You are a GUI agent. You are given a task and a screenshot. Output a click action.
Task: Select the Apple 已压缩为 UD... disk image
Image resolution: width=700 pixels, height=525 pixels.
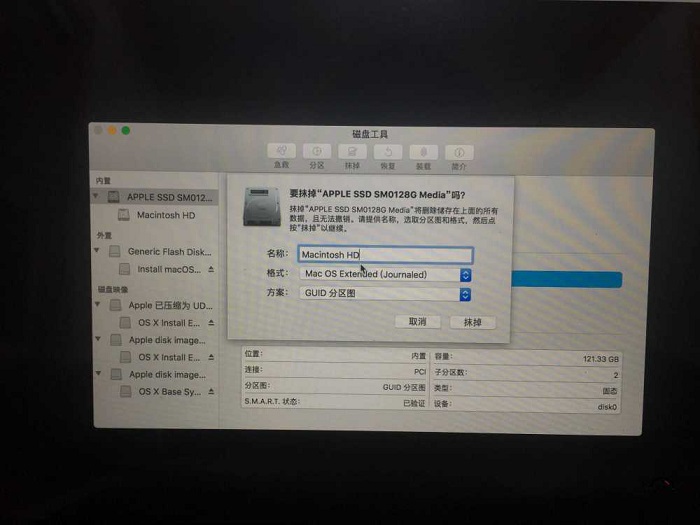pos(170,306)
